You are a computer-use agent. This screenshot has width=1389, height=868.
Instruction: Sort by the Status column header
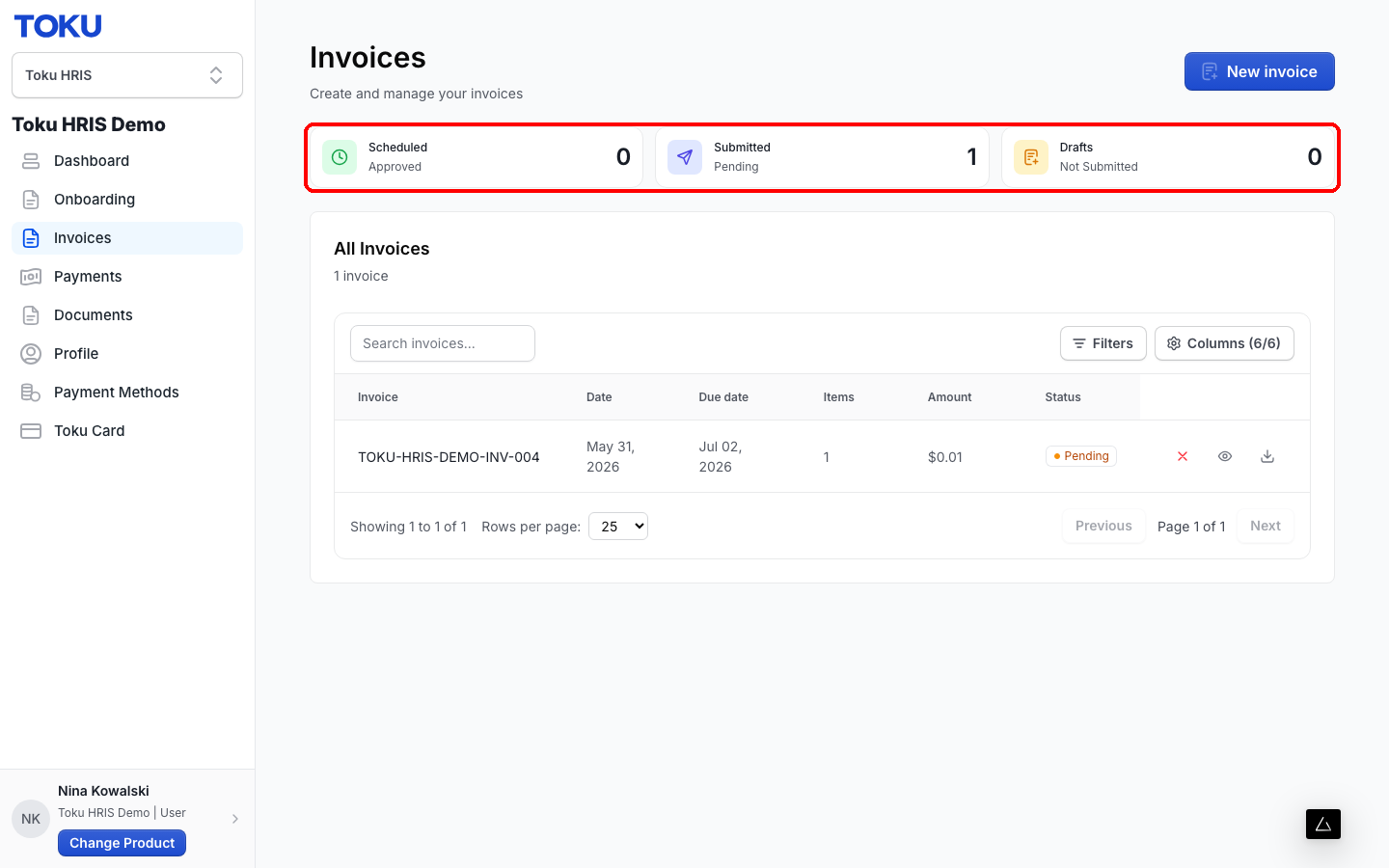(1063, 397)
